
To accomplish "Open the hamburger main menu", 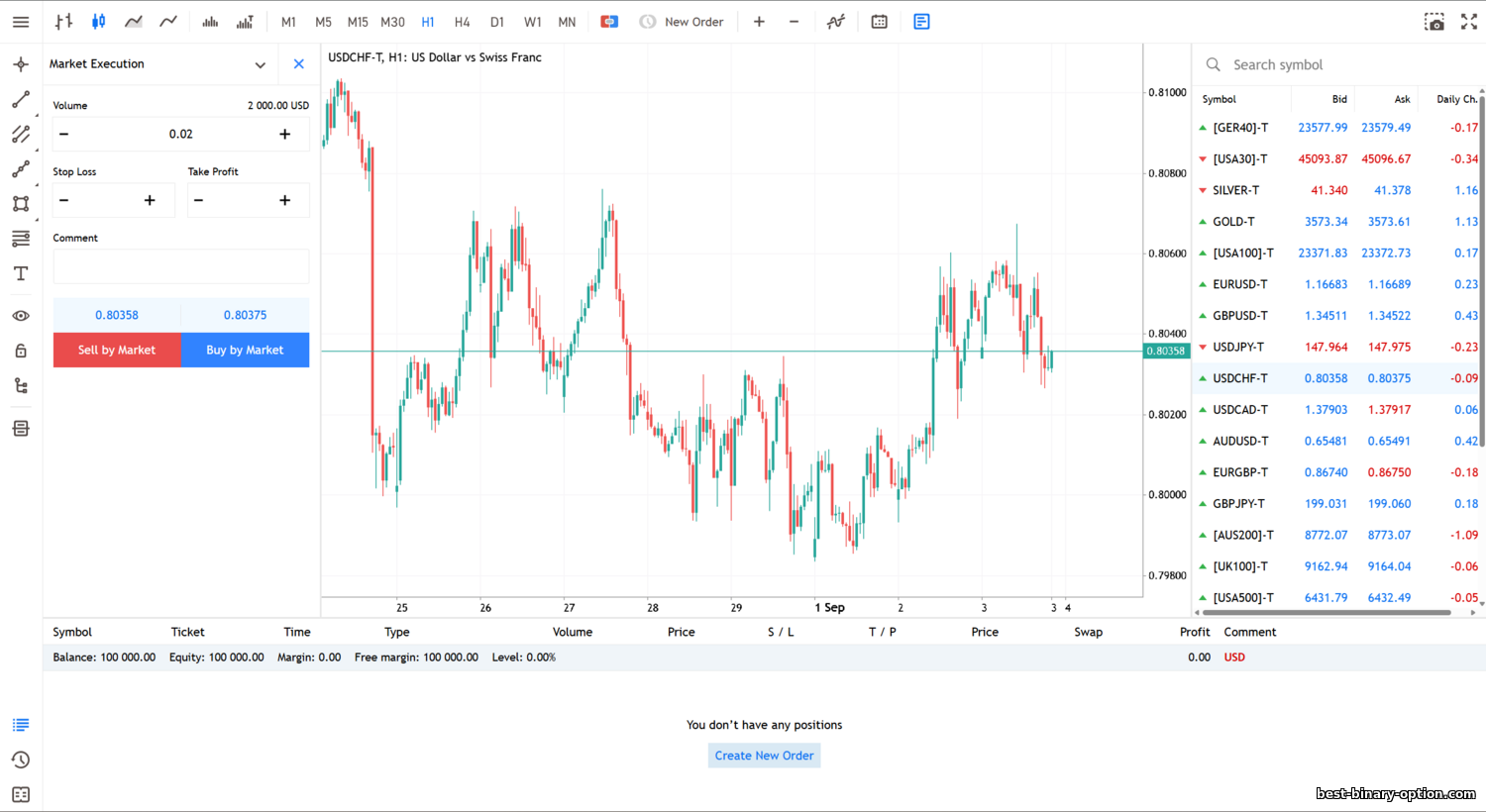I will coord(21,22).
